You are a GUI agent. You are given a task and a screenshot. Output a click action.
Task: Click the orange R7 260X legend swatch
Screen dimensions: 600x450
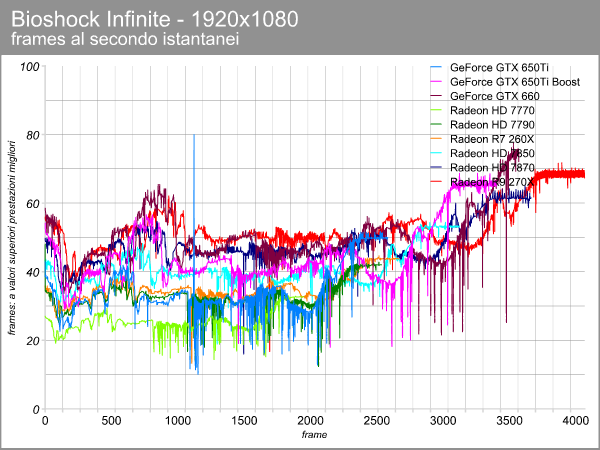(x=436, y=139)
